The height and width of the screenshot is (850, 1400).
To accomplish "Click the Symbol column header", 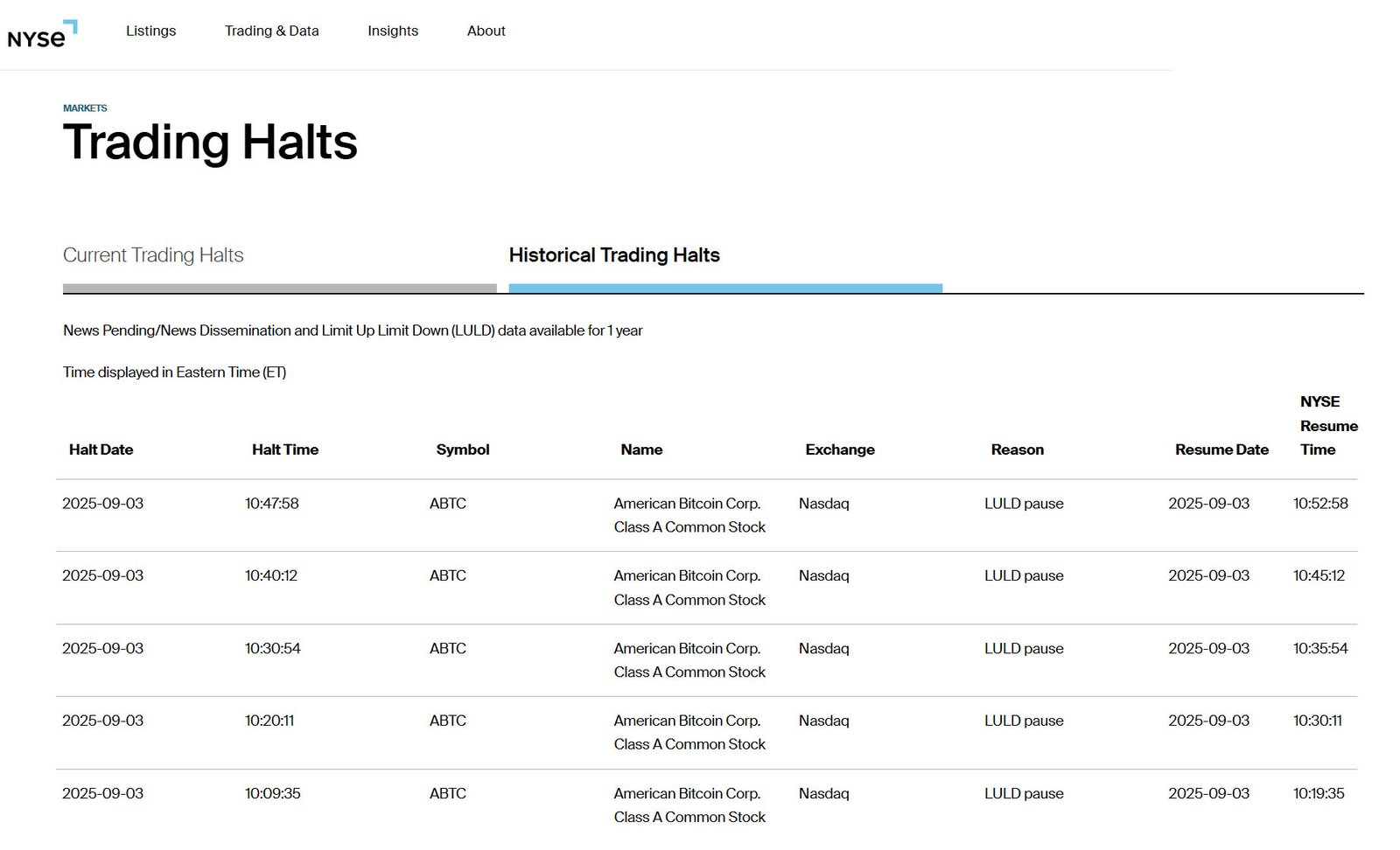I will coord(462,449).
